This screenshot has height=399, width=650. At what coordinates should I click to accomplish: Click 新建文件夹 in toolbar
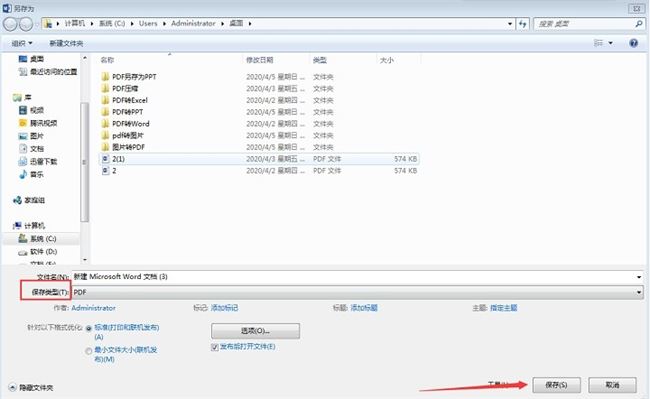(66, 43)
